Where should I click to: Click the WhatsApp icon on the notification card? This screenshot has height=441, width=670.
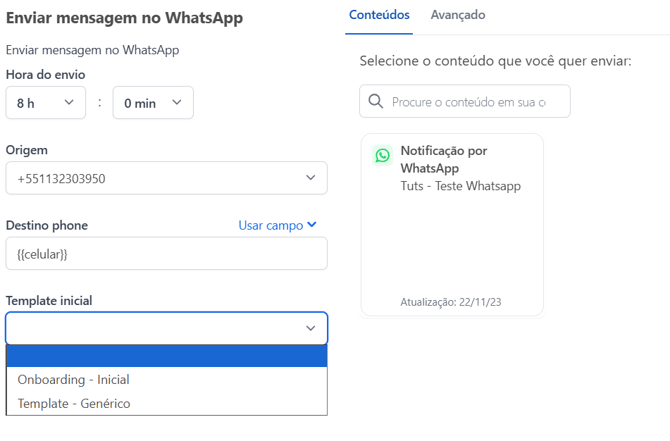click(382, 155)
